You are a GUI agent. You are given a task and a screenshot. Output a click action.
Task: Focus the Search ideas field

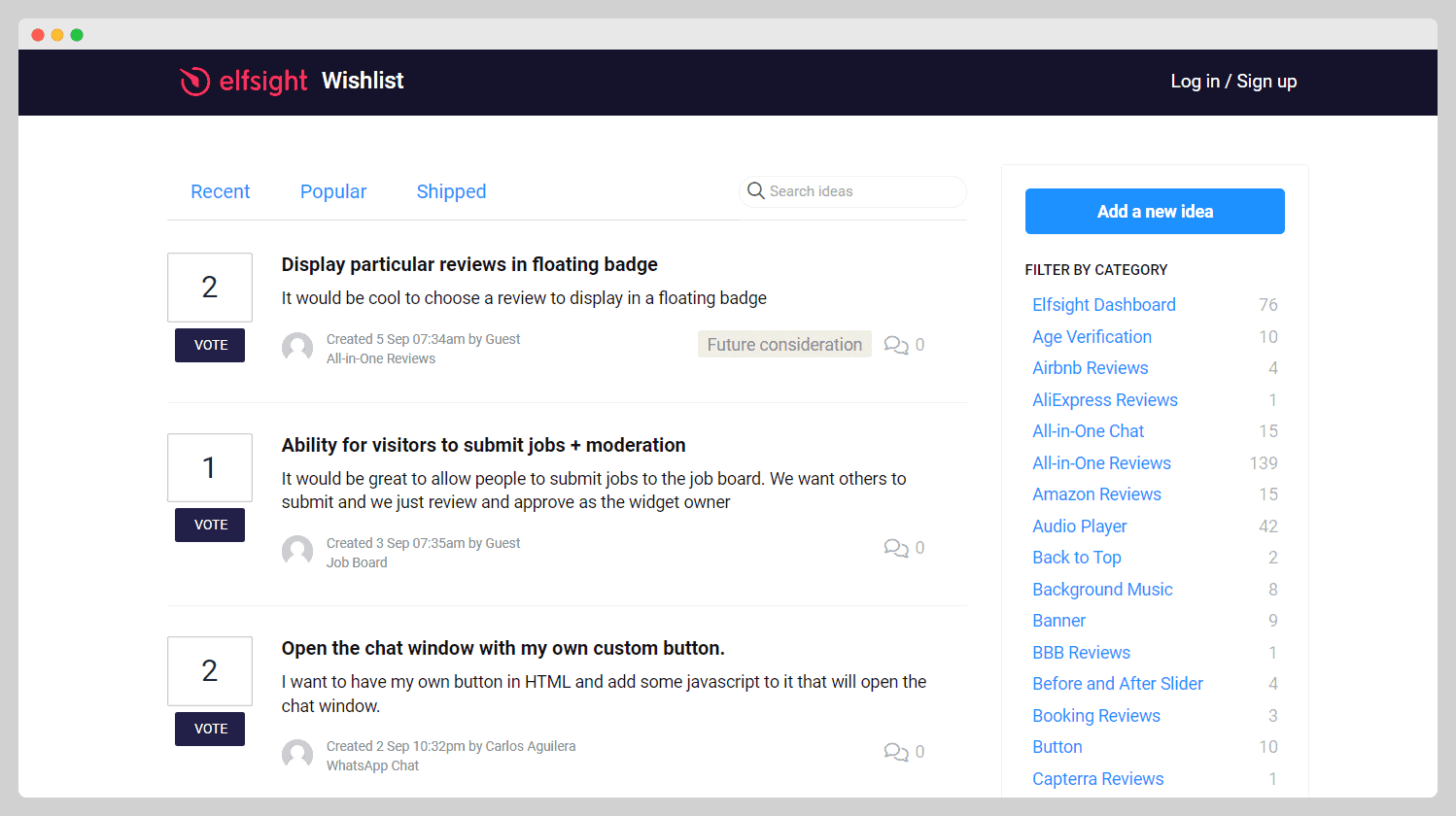852,191
